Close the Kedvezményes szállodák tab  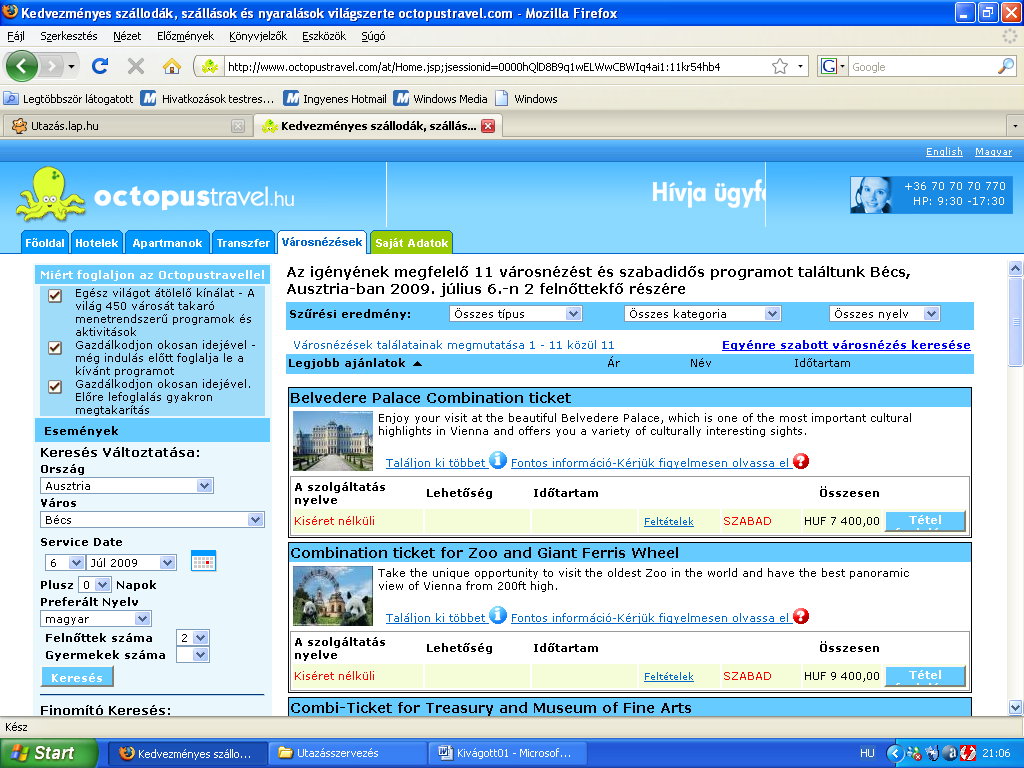tap(488, 126)
